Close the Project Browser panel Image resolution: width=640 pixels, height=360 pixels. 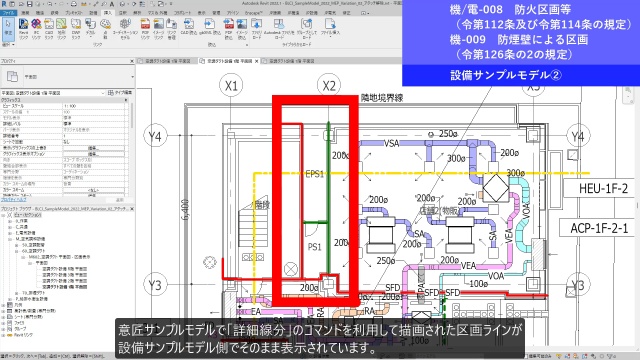(x=132, y=209)
